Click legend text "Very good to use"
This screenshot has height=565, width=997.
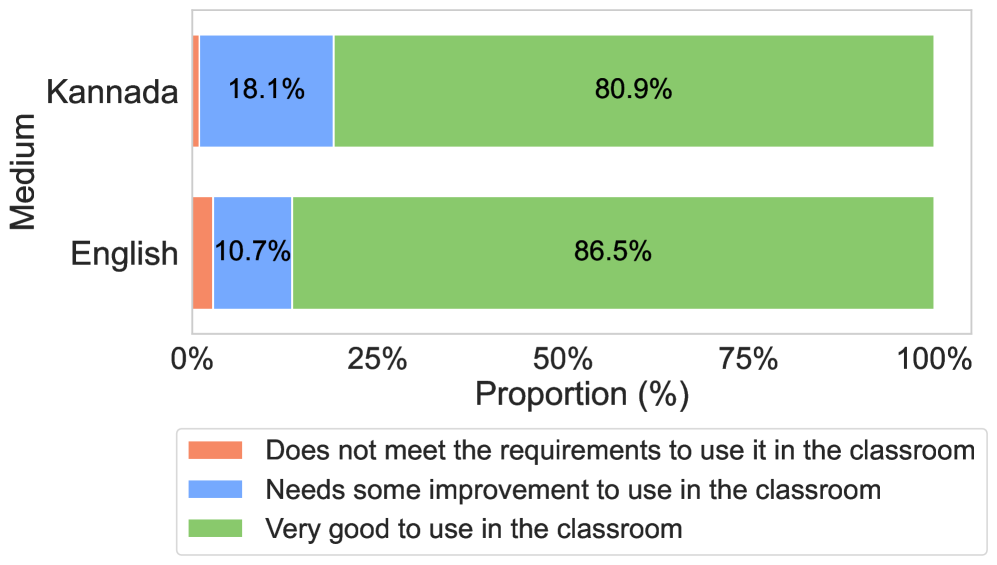473,528
